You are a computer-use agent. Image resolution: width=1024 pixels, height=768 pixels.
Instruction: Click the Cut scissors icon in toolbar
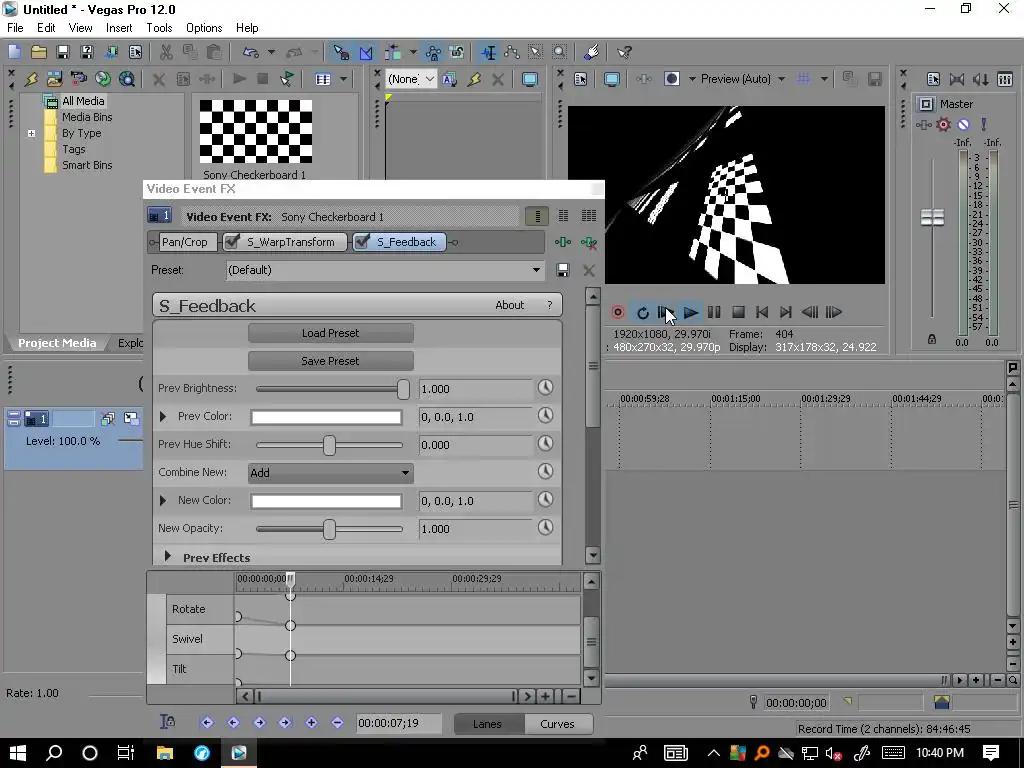pyautogui.click(x=166, y=52)
